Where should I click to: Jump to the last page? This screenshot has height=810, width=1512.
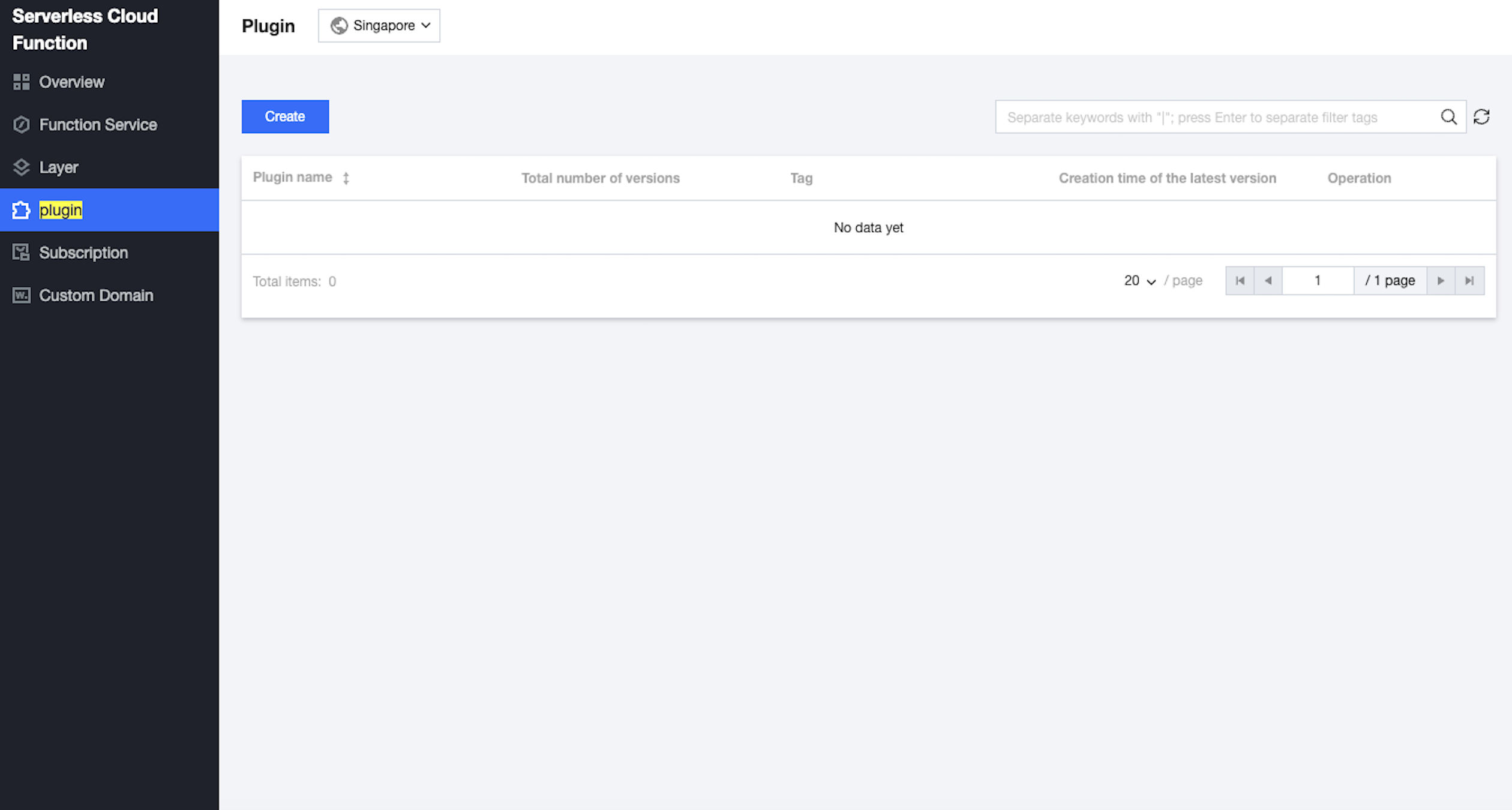point(1469,281)
